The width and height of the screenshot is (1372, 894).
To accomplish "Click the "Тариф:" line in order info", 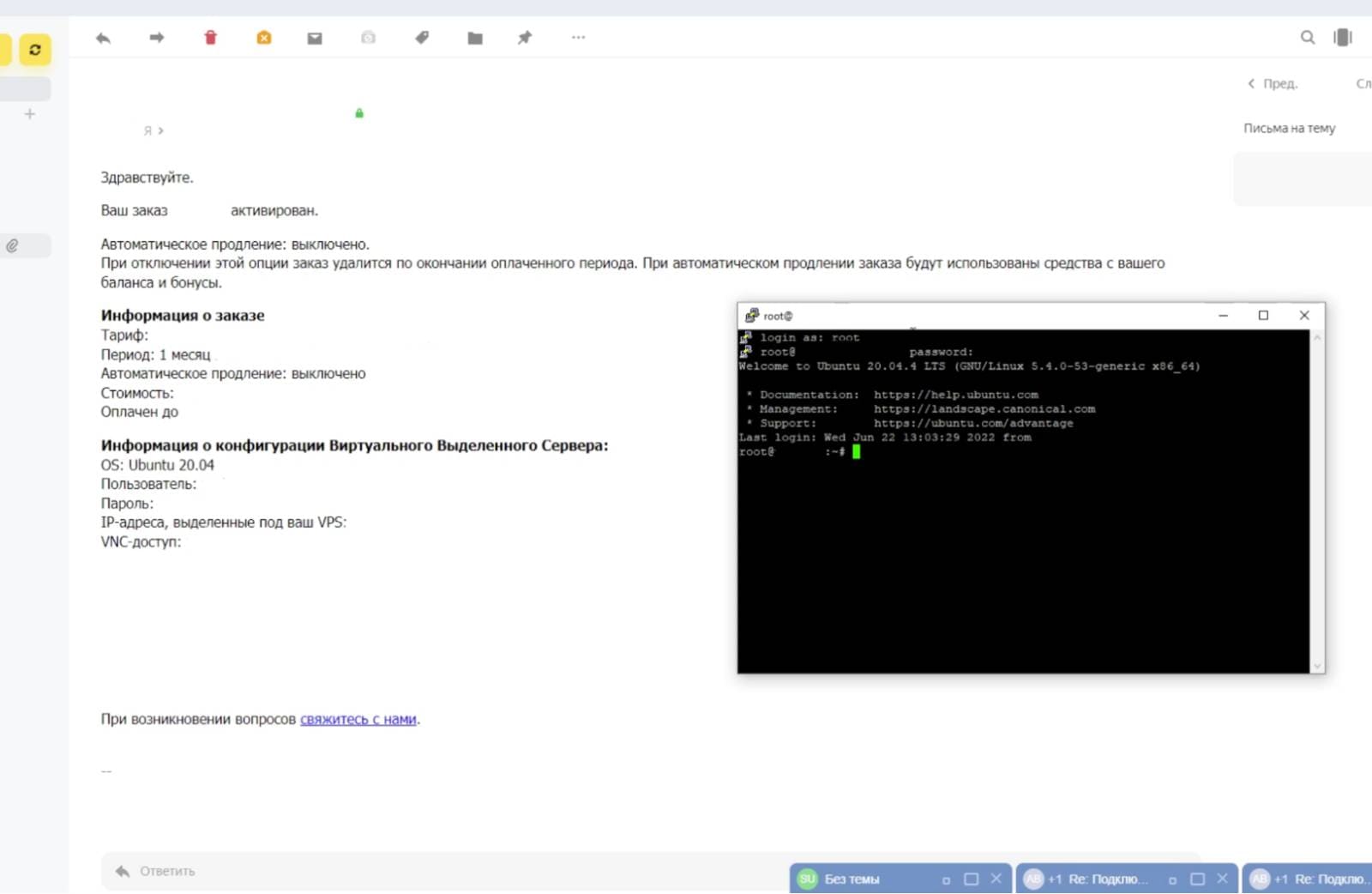I will coord(124,335).
